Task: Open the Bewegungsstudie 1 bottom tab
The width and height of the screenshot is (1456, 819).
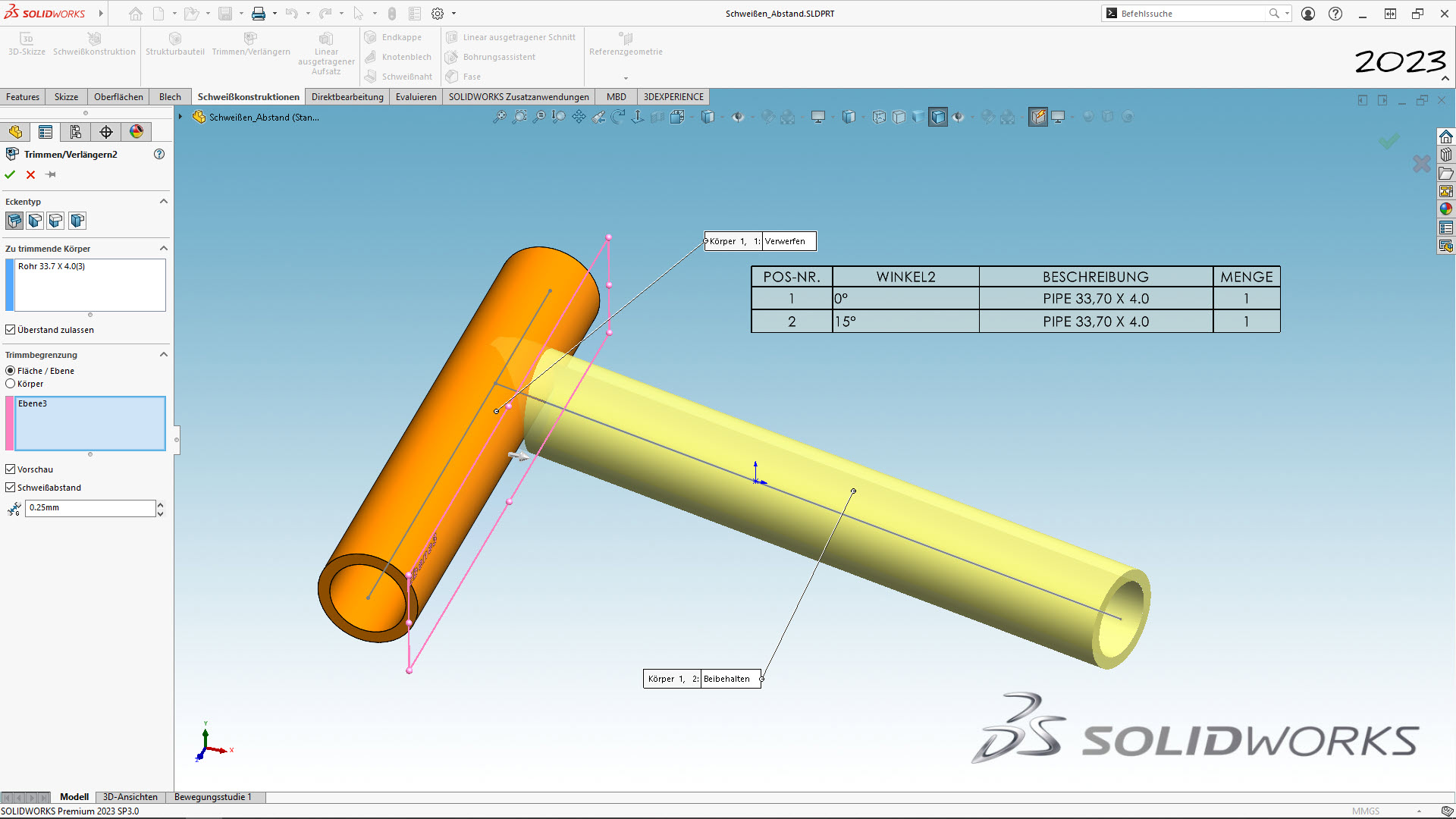Action: click(212, 797)
